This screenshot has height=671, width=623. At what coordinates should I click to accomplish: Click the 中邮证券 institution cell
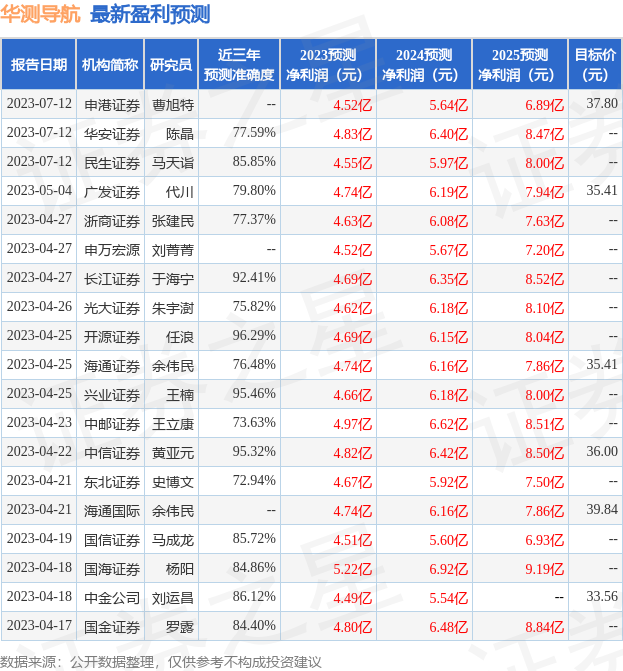click(x=112, y=424)
